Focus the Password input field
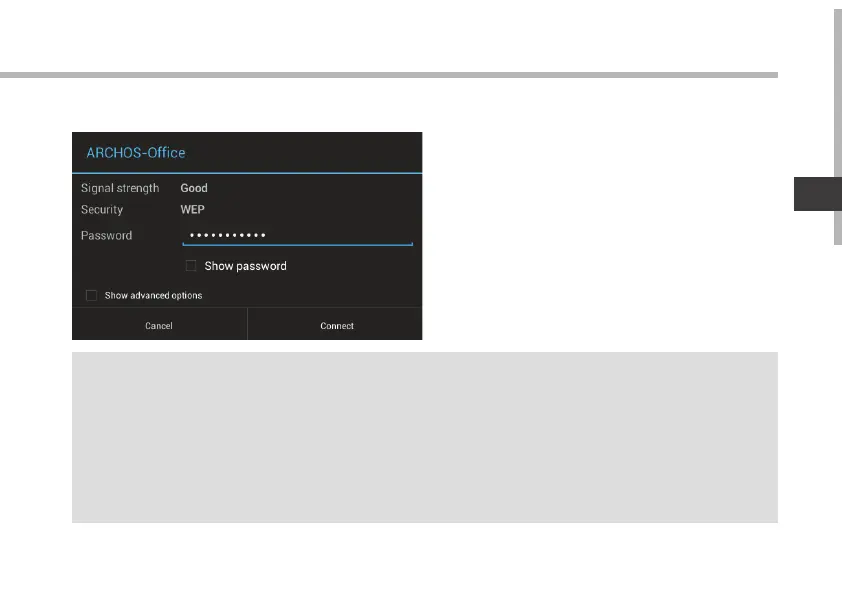Screen dimensions: 842x595 pos(297,235)
